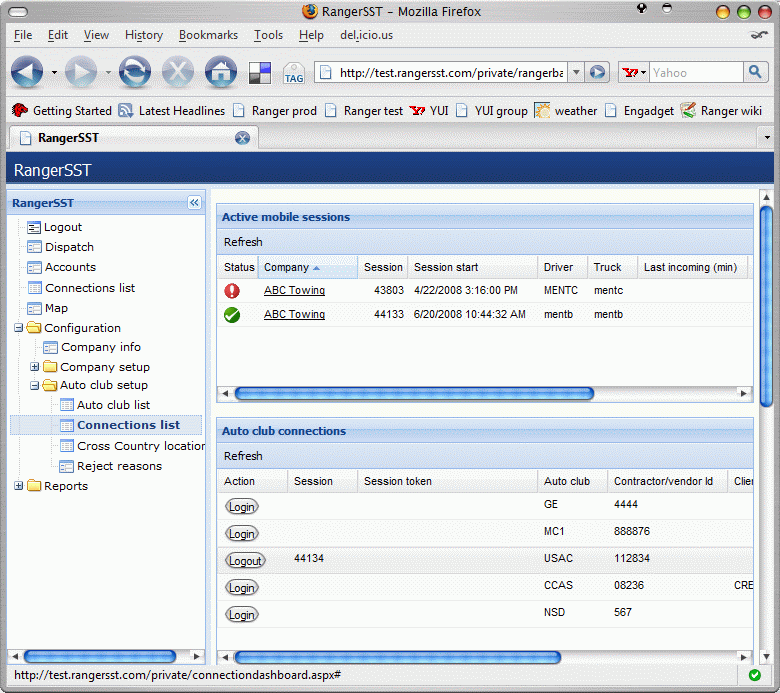
Task: Collapse the Configuration tree folder
Action: tap(19, 328)
